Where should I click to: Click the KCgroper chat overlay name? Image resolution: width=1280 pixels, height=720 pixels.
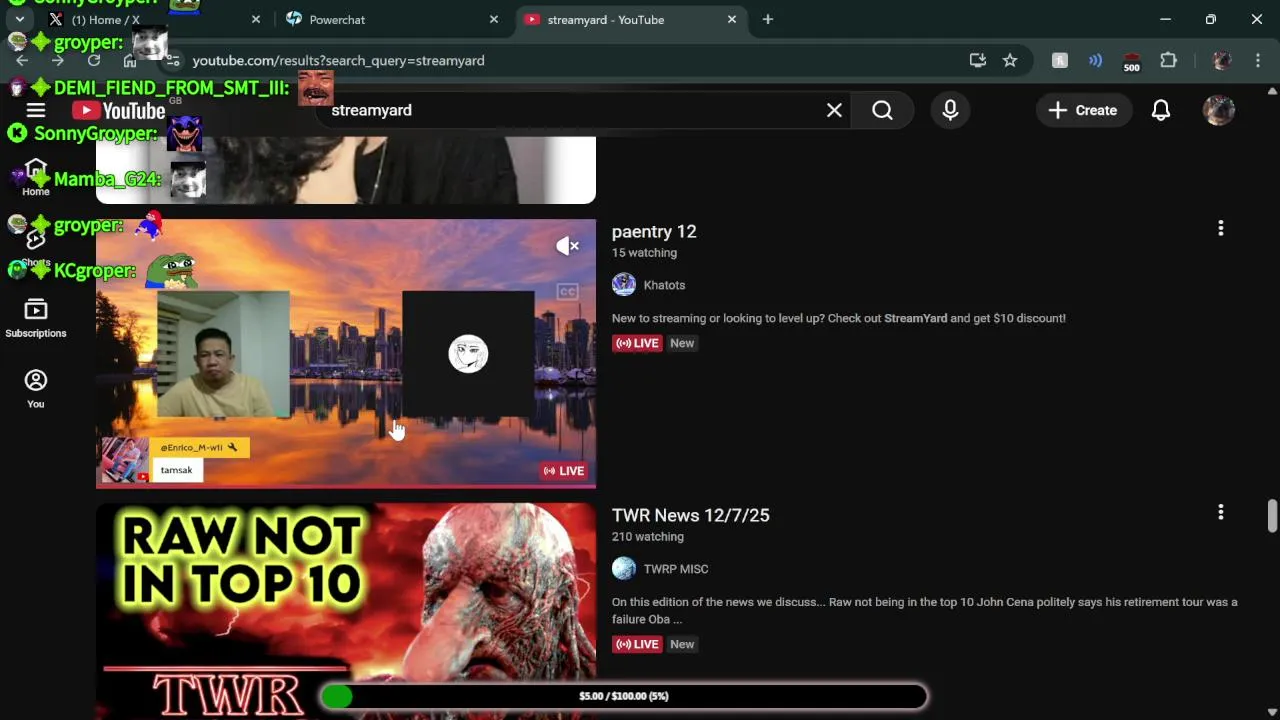pos(95,270)
